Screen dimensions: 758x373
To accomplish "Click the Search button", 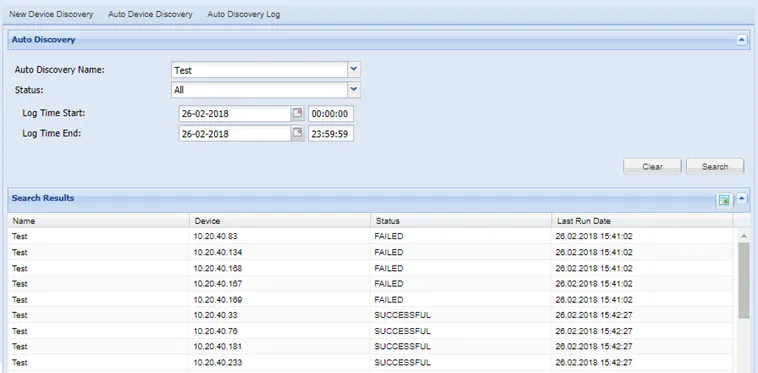I will tap(715, 166).
